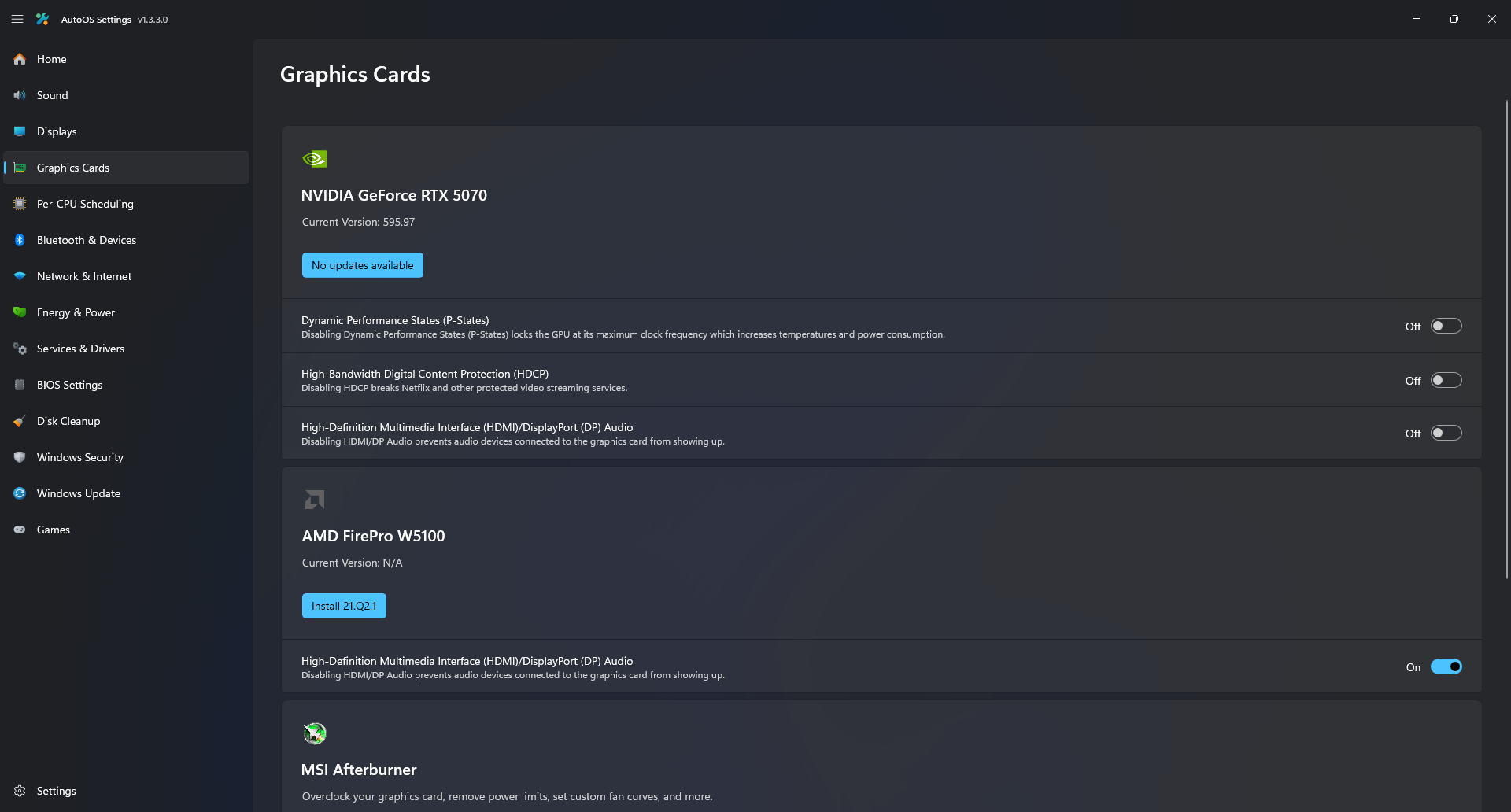This screenshot has width=1511, height=812.
Task: Click the AutoOS Settings app logo
Action: coord(42,19)
